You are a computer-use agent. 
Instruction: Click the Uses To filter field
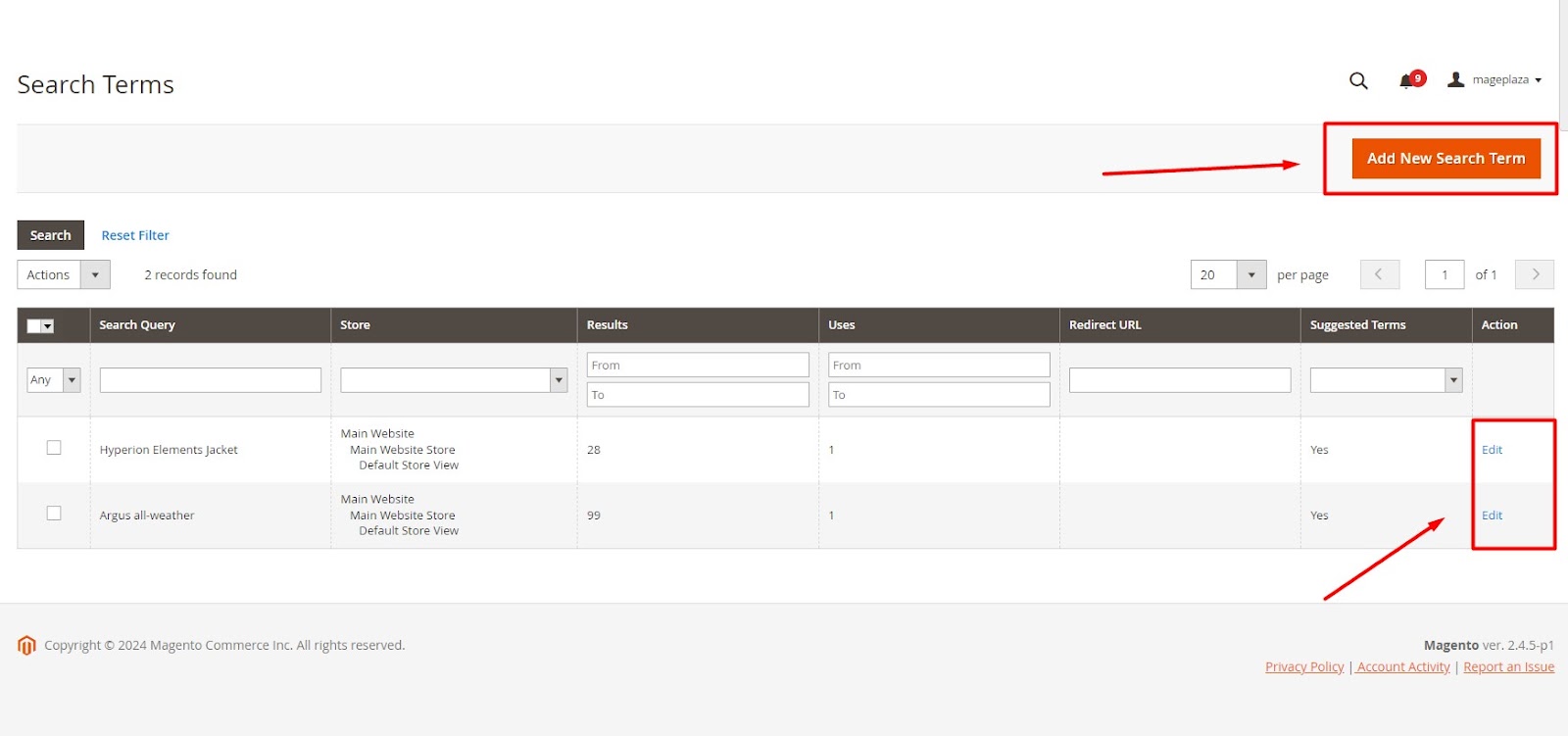pos(939,394)
